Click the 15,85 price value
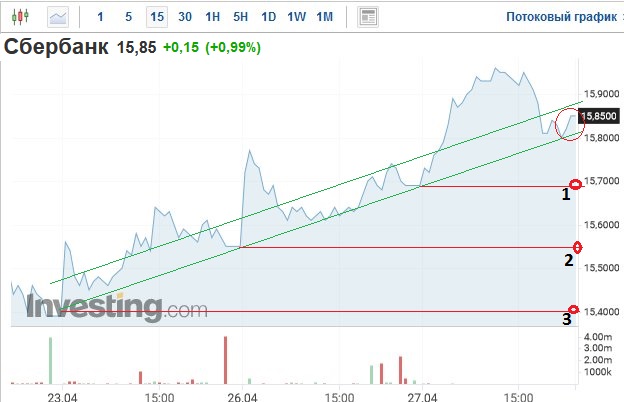 click(x=136, y=47)
